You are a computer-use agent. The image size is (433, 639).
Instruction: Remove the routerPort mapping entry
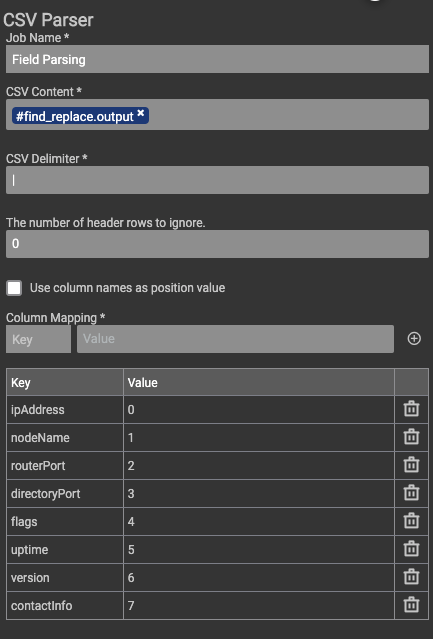[x=411, y=465]
